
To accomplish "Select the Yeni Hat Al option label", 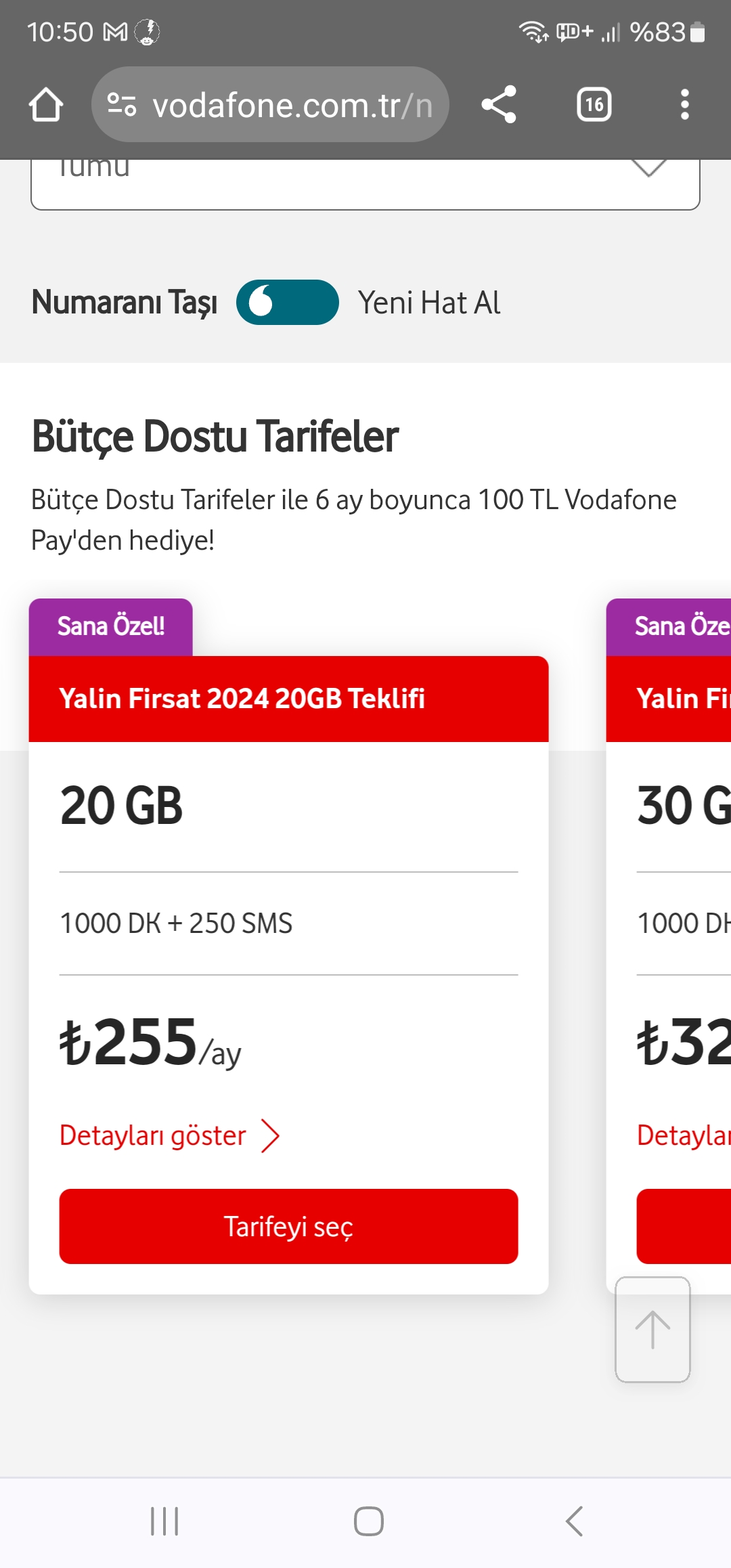I will (429, 303).
